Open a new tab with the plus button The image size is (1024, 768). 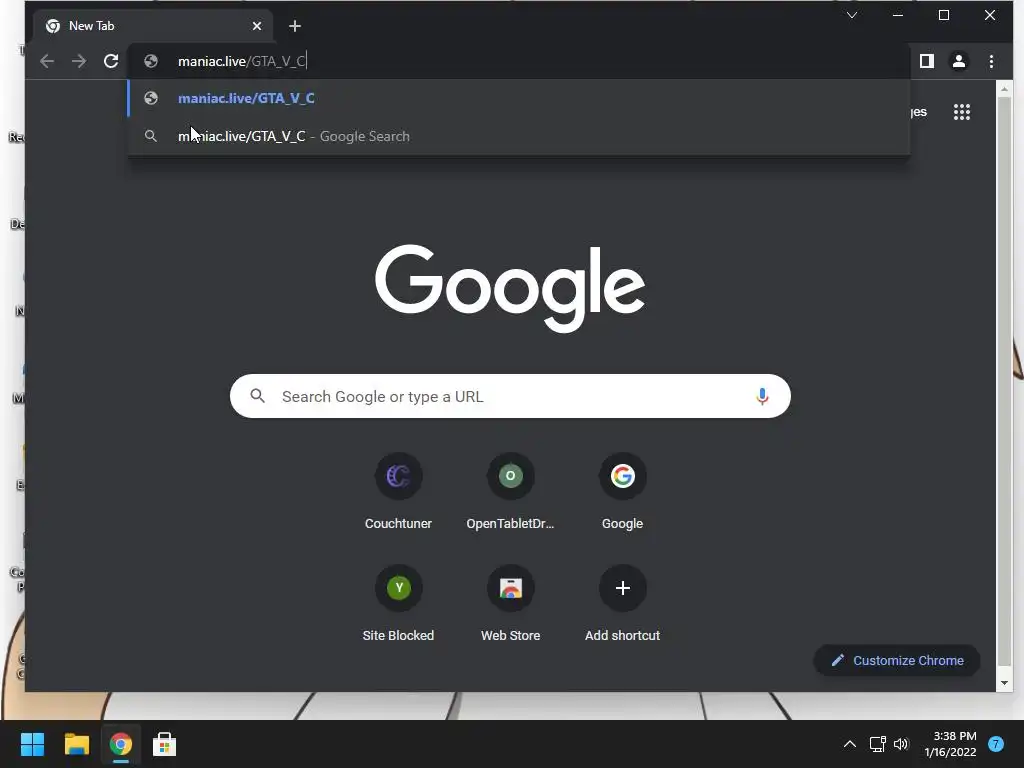tap(295, 26)
